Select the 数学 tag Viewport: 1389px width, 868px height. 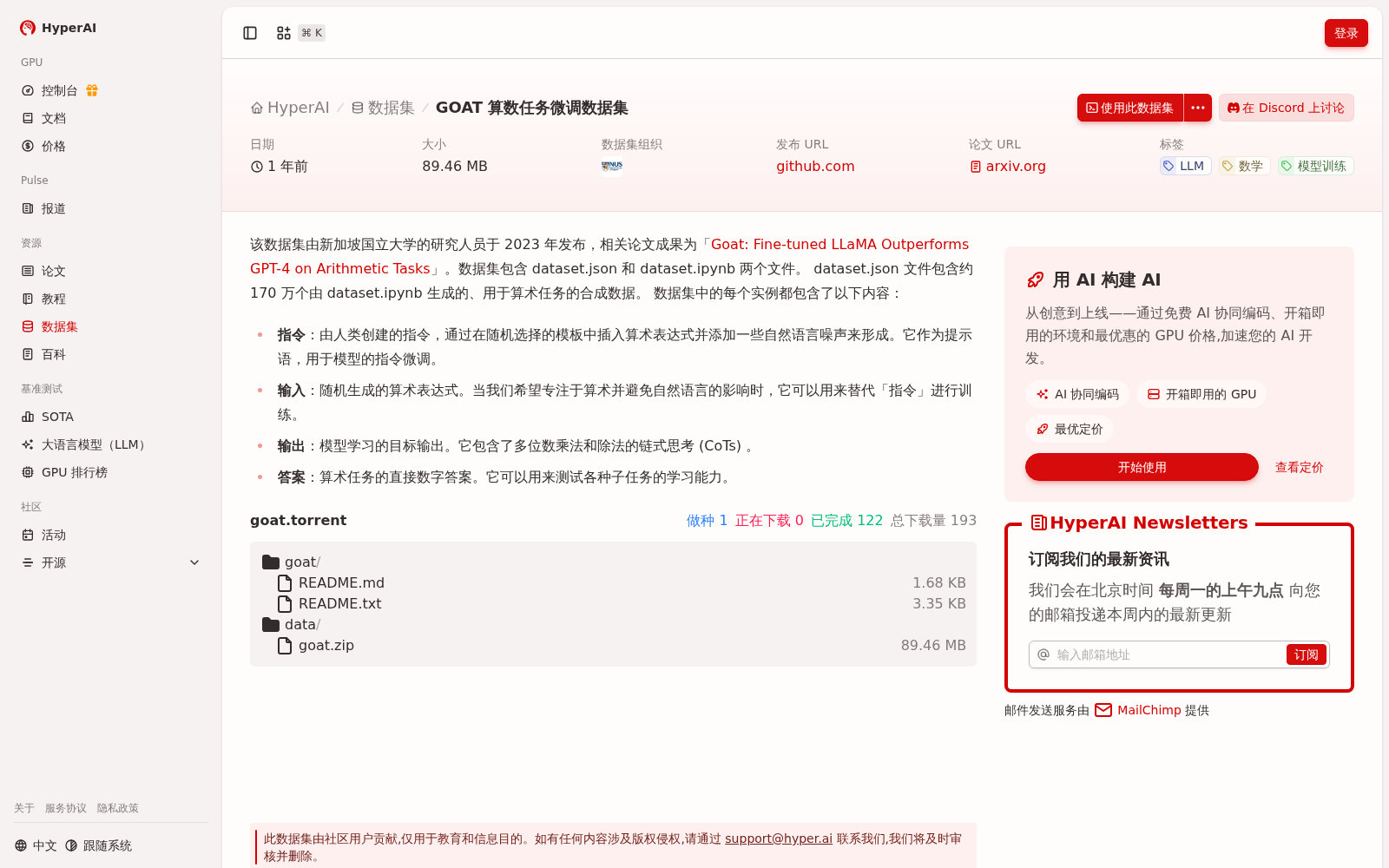tap(1244, 166)
